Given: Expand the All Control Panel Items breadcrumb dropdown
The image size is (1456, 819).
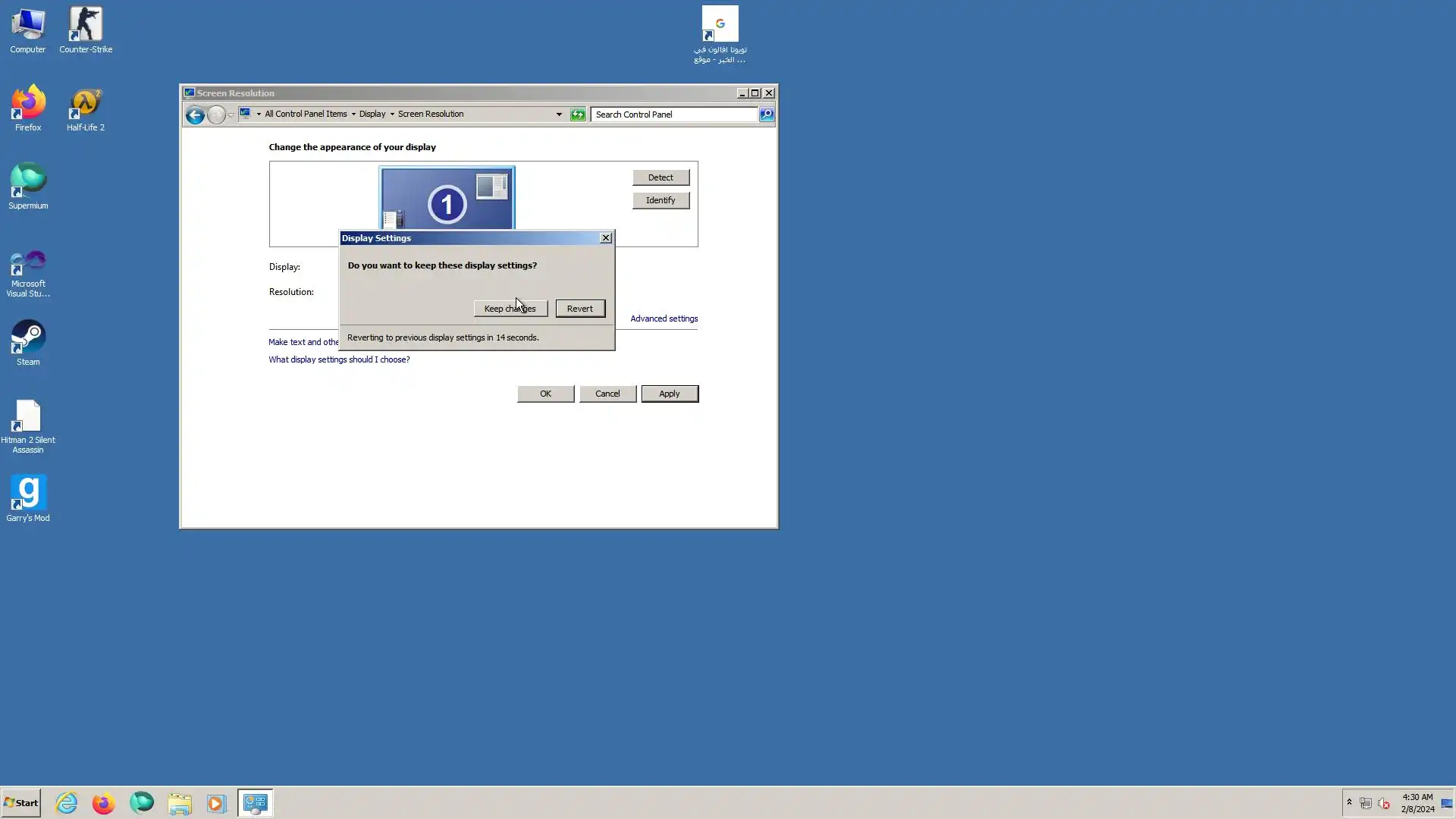Looking at the screenshot, I should pos(353,115).
